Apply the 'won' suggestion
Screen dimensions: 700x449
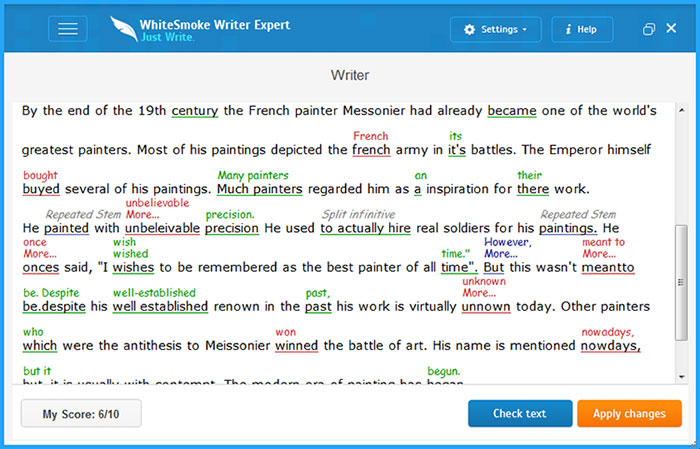pyautogui.click(x=286, y=332)
